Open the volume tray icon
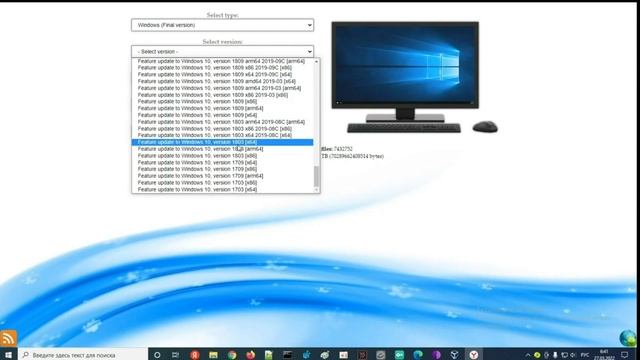Viewport: 640px width, 360px height. [x=573, y=355]
